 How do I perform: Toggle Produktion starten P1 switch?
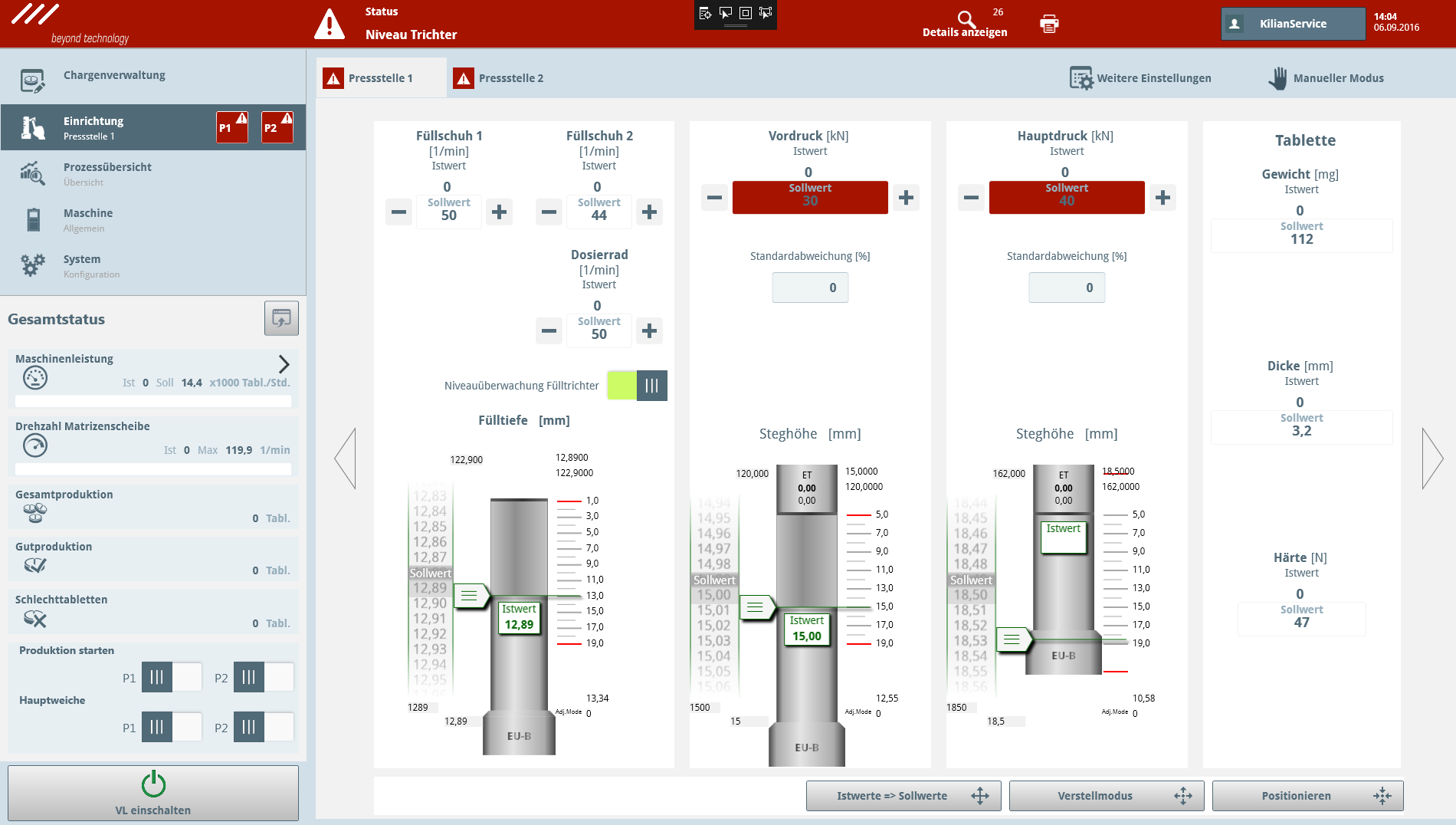click(172, 677)
